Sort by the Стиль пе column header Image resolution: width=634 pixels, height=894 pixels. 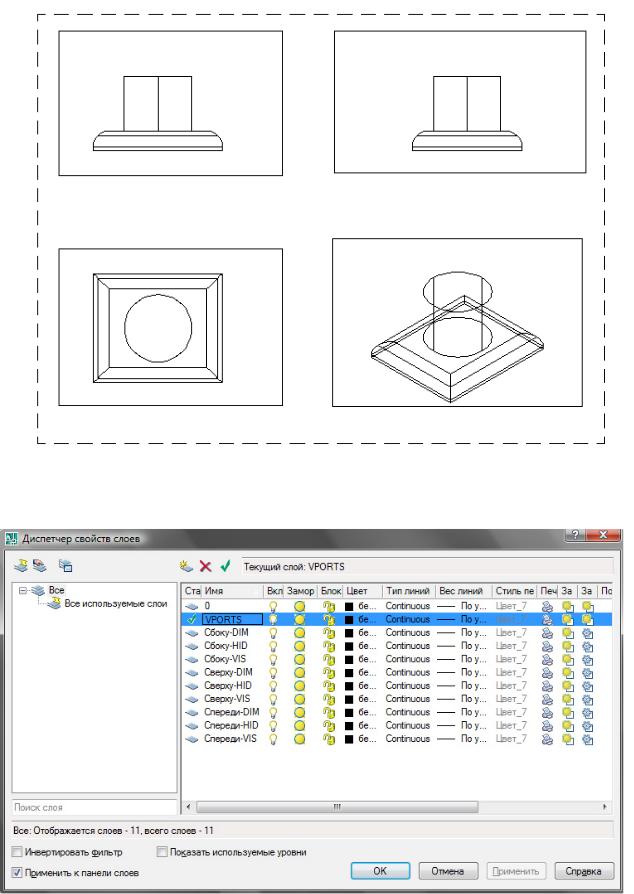pyautogui.click(x=514, y=591)
